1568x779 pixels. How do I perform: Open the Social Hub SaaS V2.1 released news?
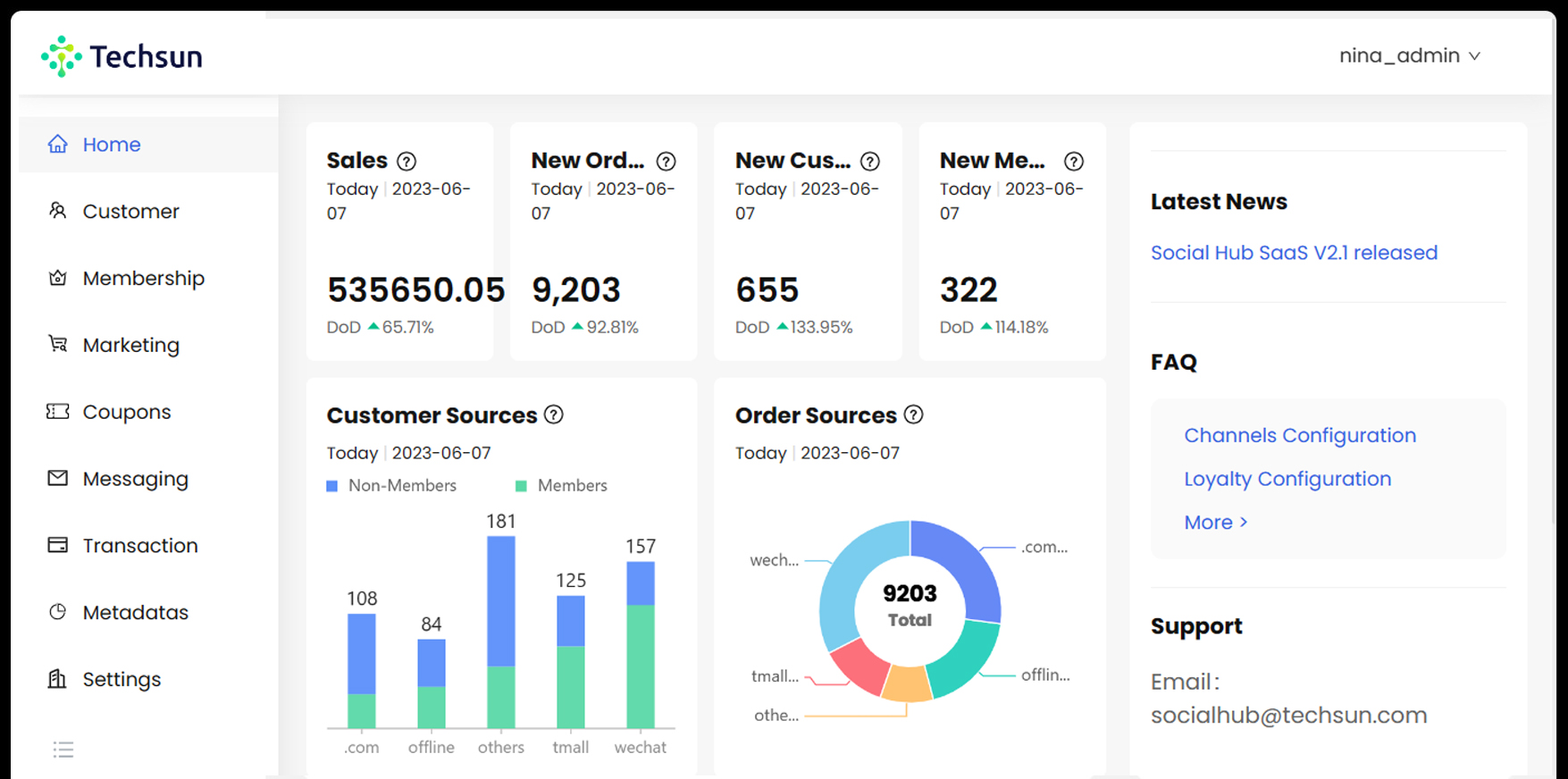click(1294, 253)
